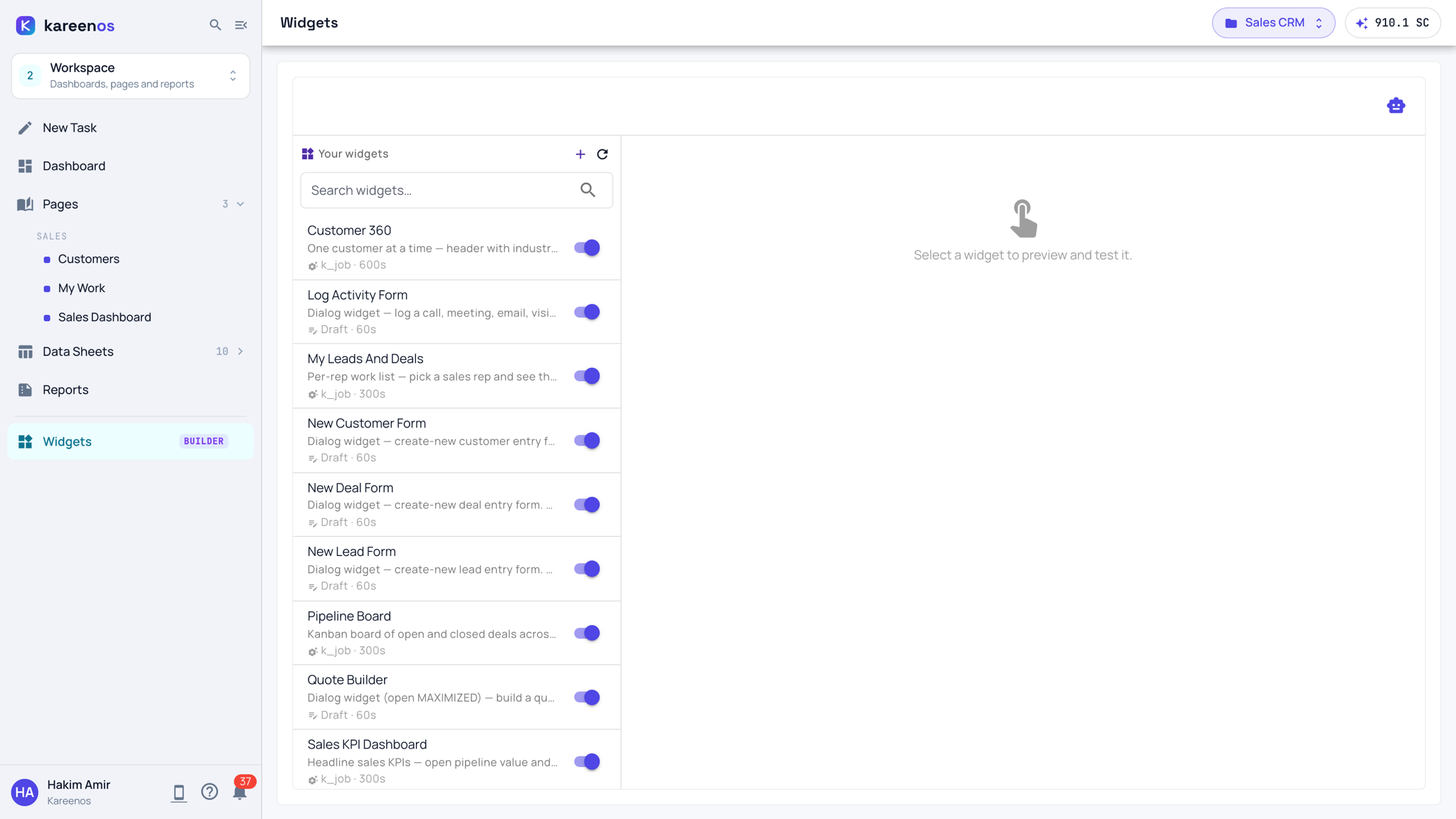Open the Sales Dashboard page link
The height and width of the screenshot is (819, 1456).
[x=104, y=317]
